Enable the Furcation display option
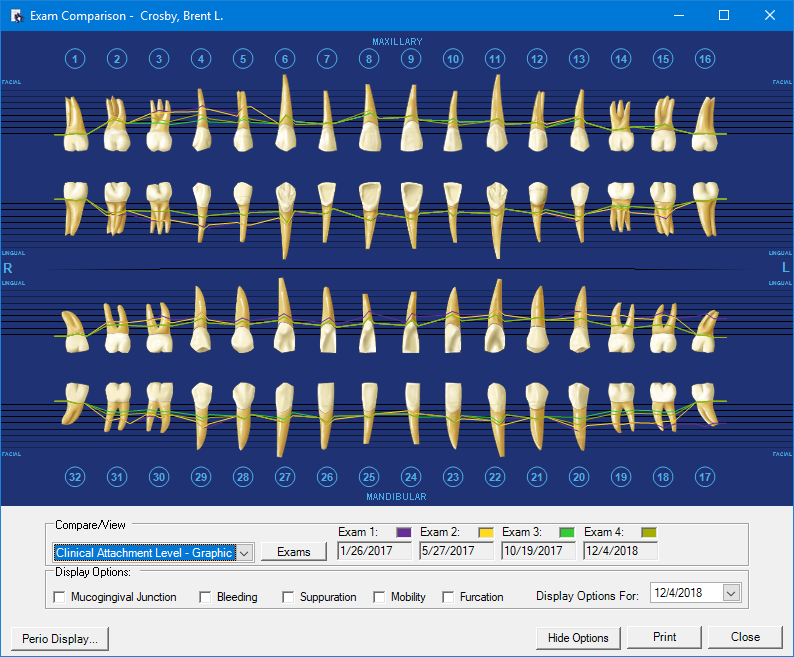The width and height of the screenshot is (794, 657). point(448,597)
